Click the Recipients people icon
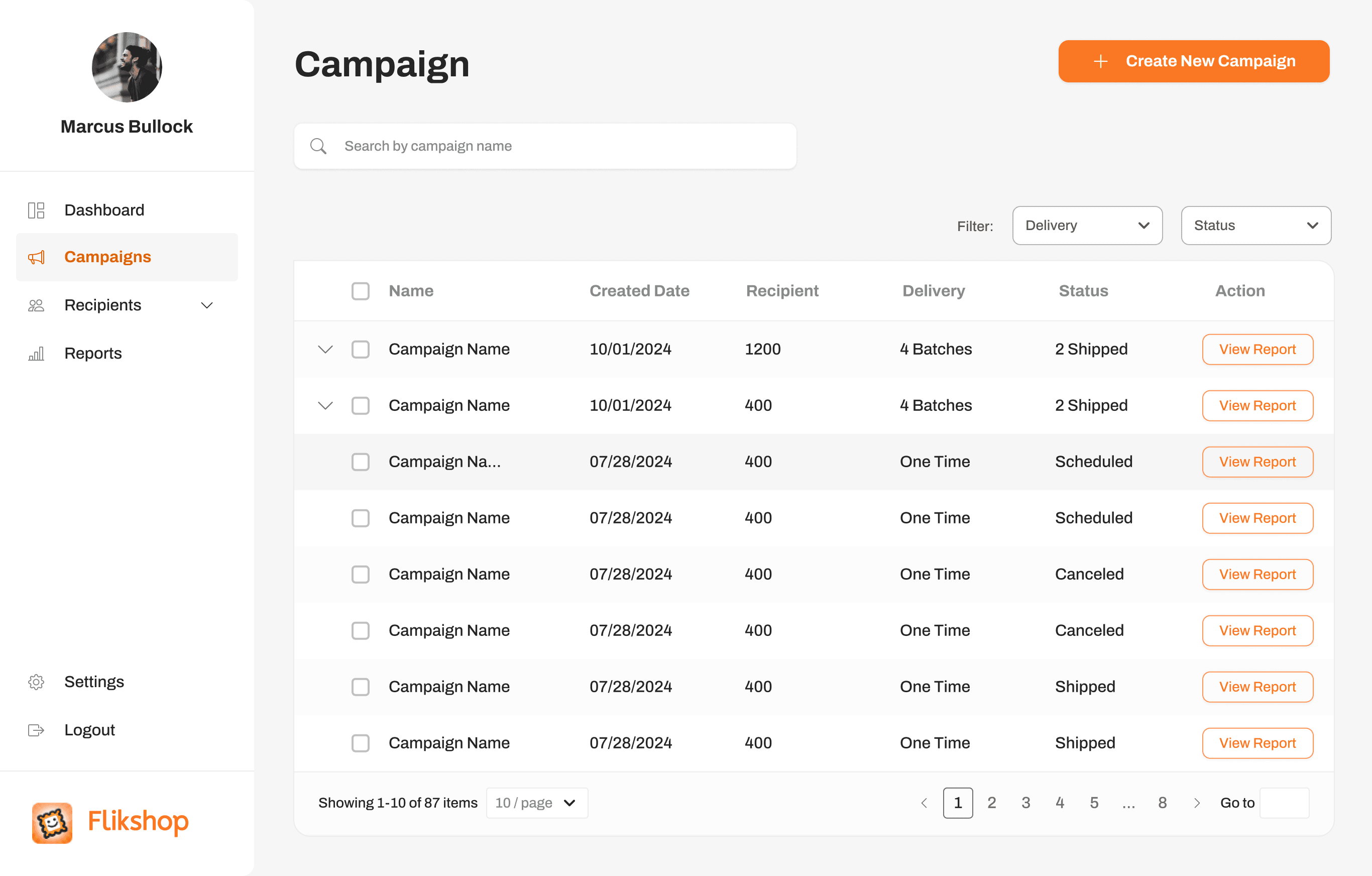1372x876 pixels. tap(36, 305)
